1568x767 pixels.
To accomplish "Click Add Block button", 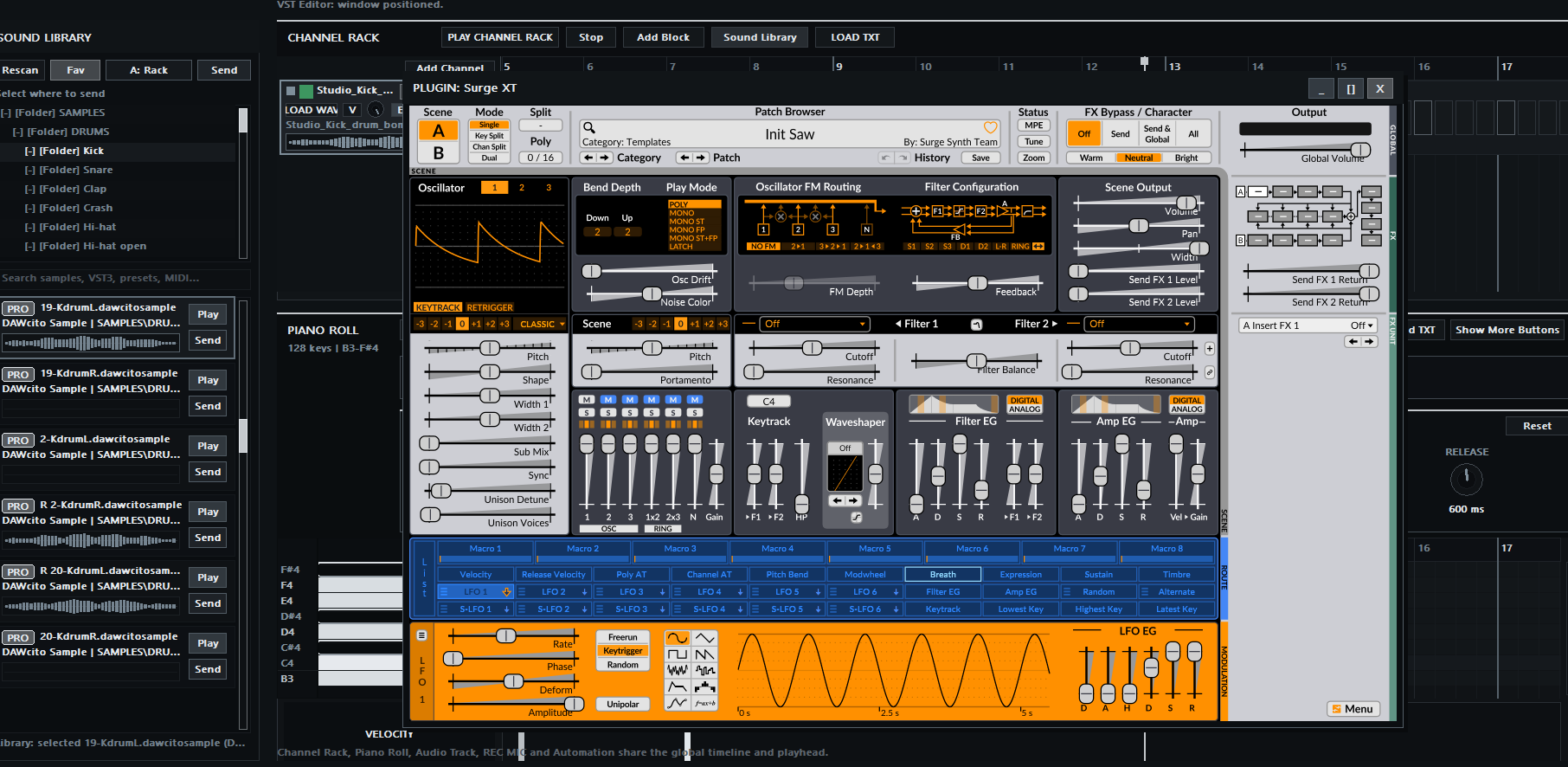I will tap(664, 37).
